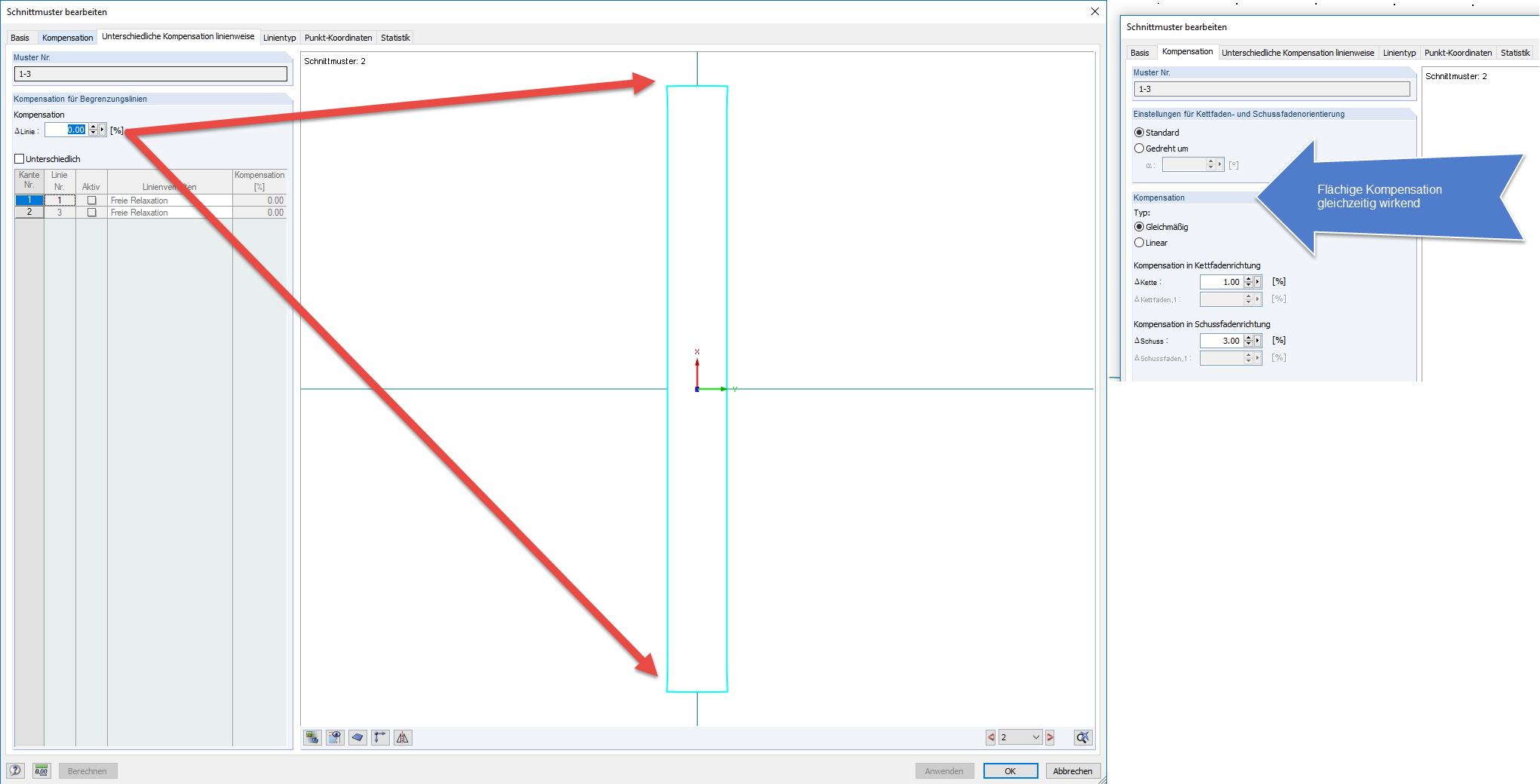The width and height of the screenshot is (1540, 784).
Task: Open Statistik tab in right window
Action: pos(1515,53)
